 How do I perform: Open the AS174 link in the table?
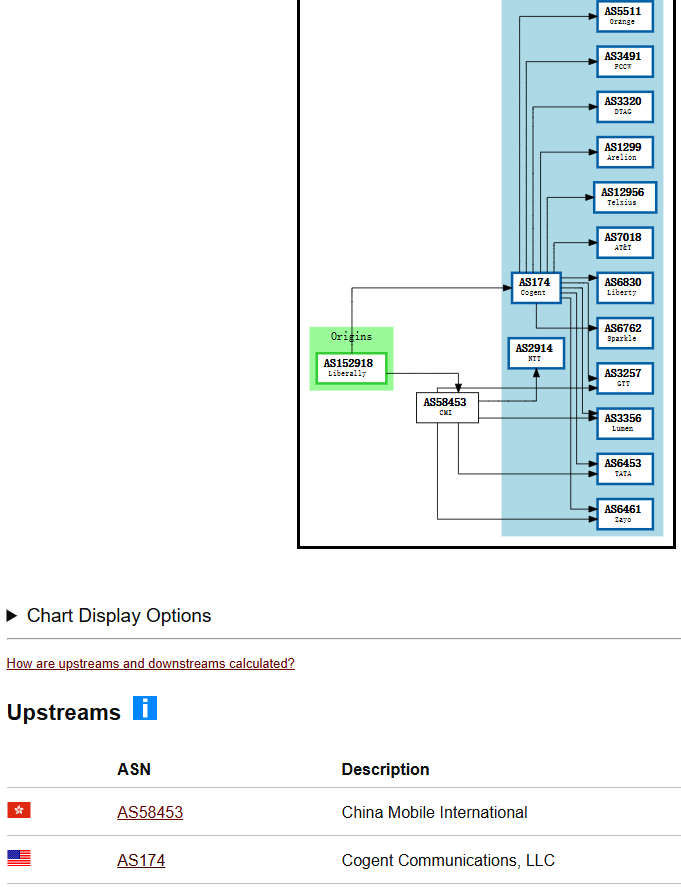pos(141,861)
